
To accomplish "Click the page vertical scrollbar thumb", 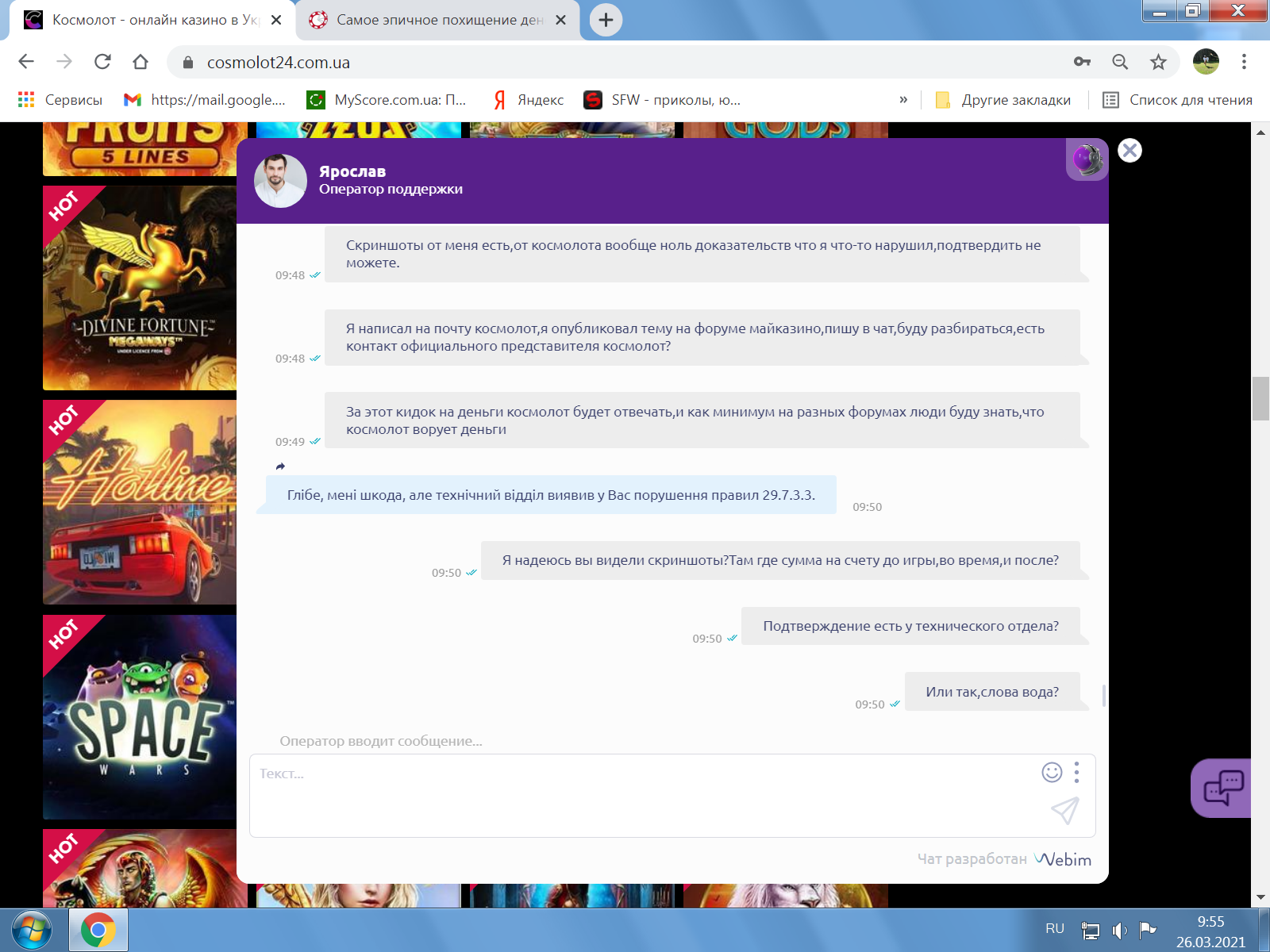I will 1260,399.
